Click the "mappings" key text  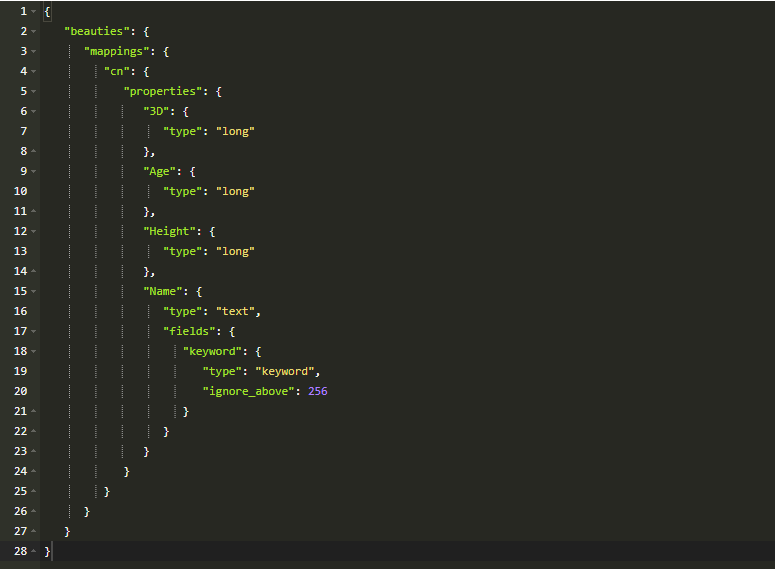(x=117, y=51)
